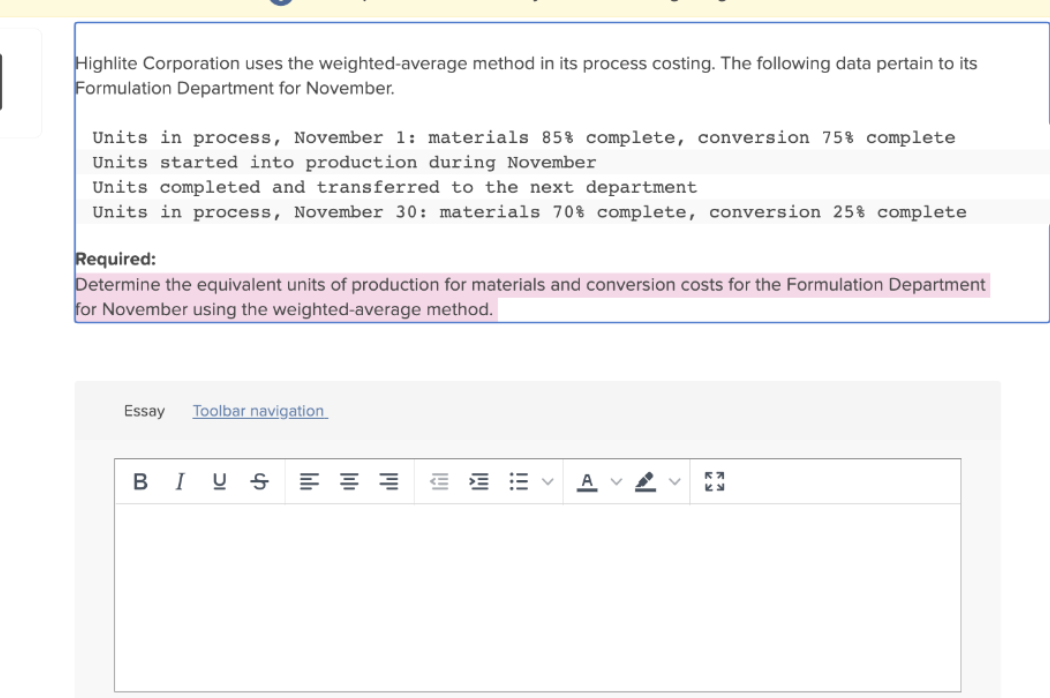Viewport: 1050px width, 698px height.
Task: Insert an unordered bullet list
Action: click(517, 481)
